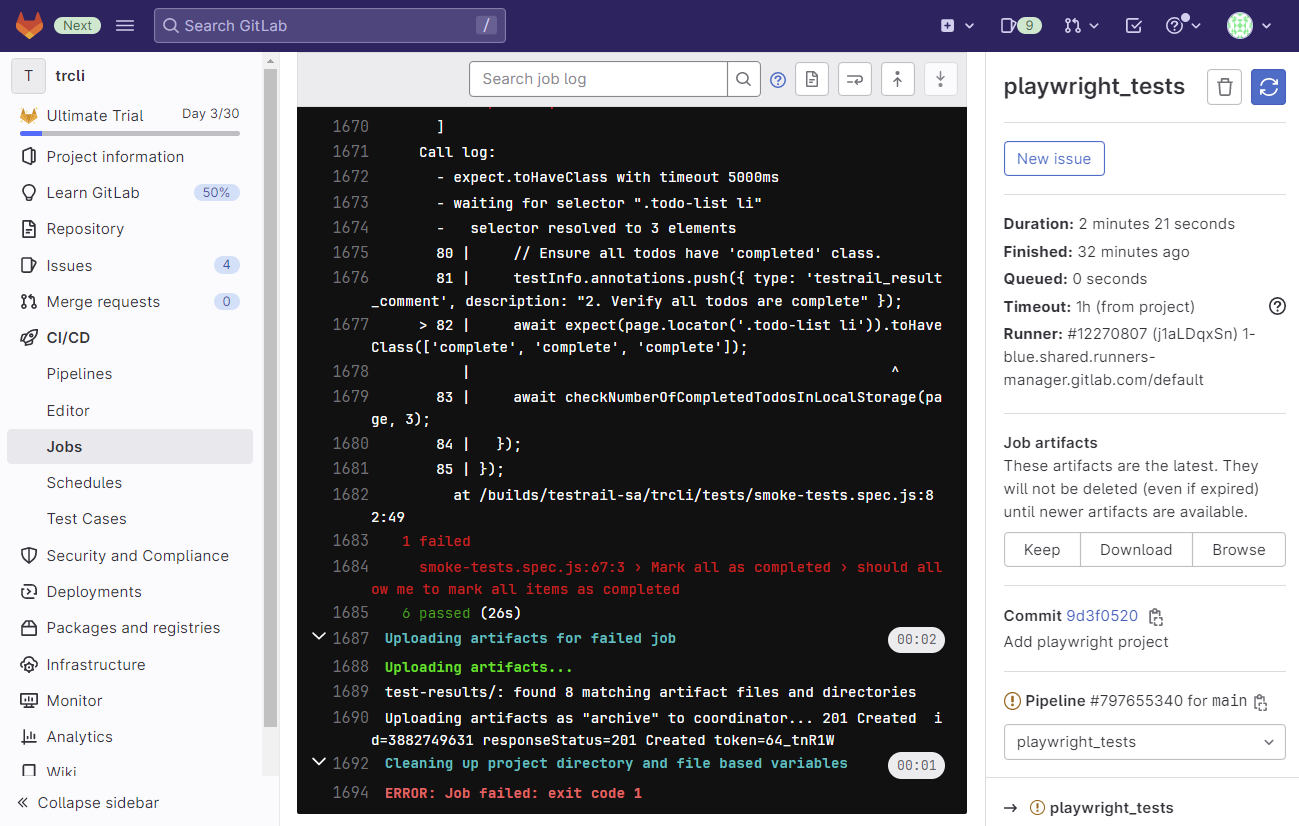This screenshot has height=826, width=1299.
Task: Click the Ultimate Trial progress bar
Action: click(130, 133)
